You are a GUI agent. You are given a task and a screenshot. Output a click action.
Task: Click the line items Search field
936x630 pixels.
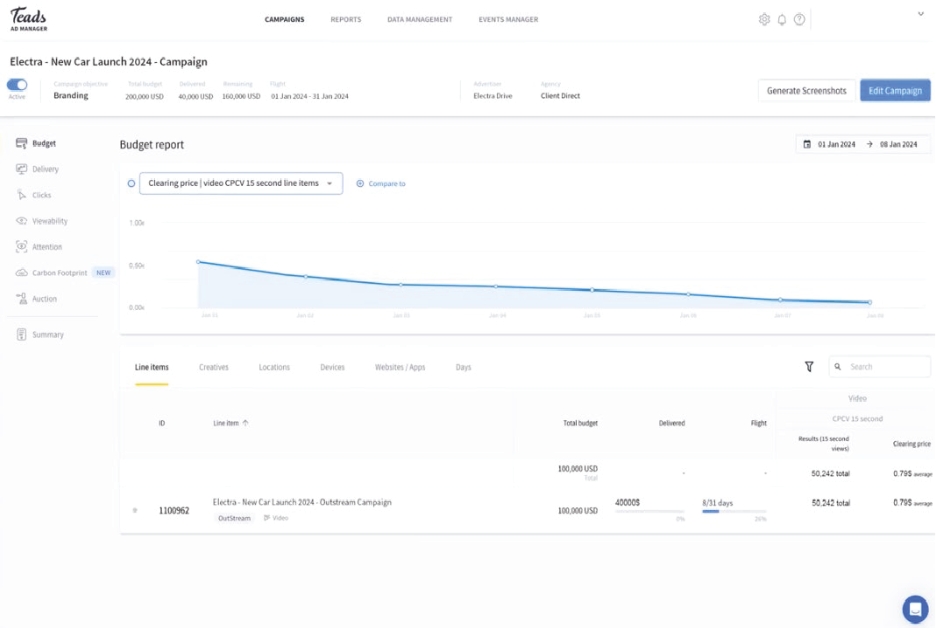point(885,367)
